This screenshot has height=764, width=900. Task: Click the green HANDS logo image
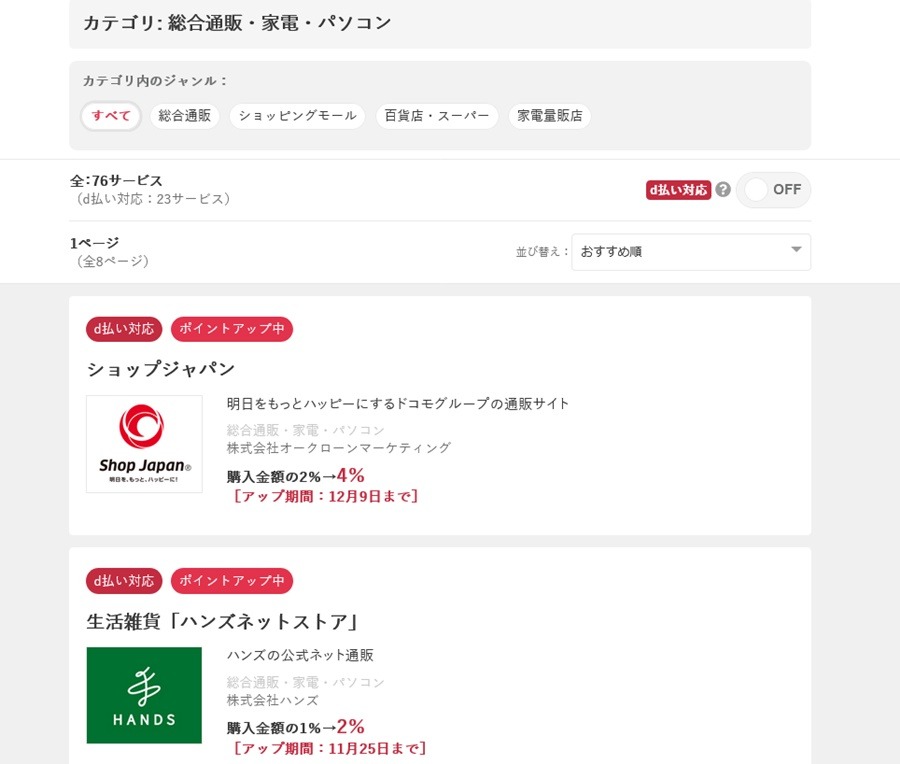[x=143, y=694]
